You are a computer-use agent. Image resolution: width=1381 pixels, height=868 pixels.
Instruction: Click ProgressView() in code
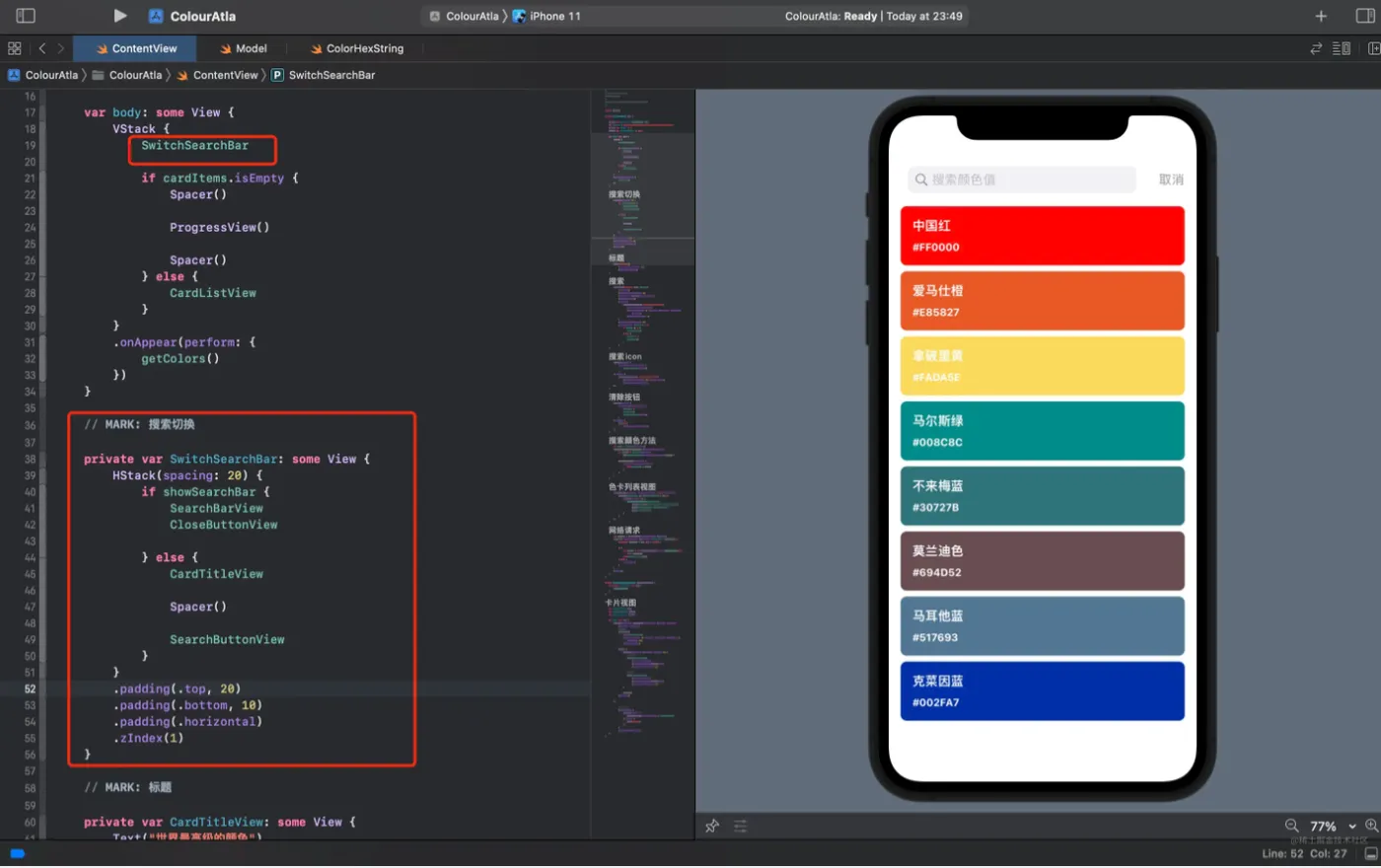(219, 227)
